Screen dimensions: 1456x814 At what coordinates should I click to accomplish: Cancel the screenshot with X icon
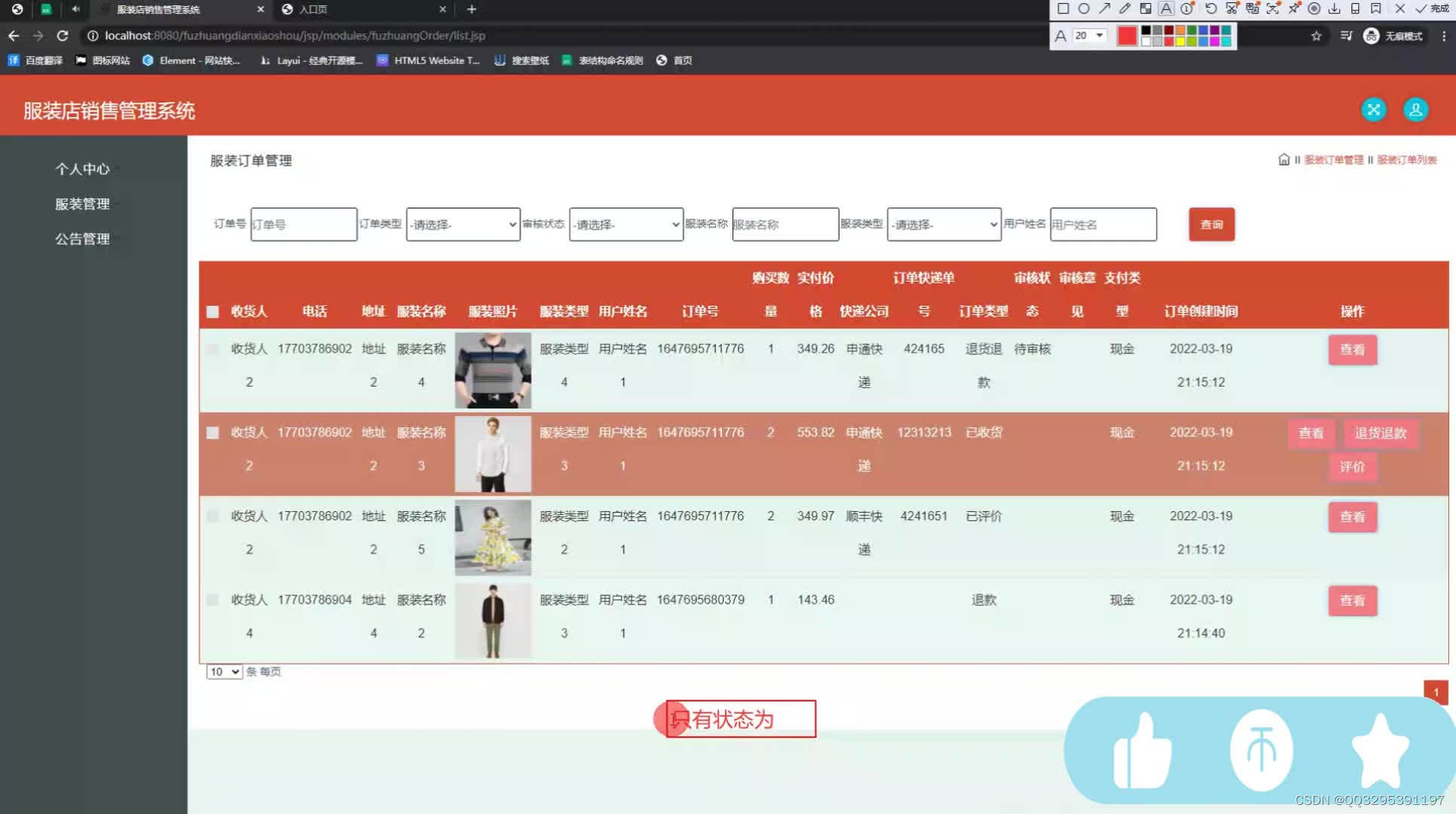[x=1399, y=8]
